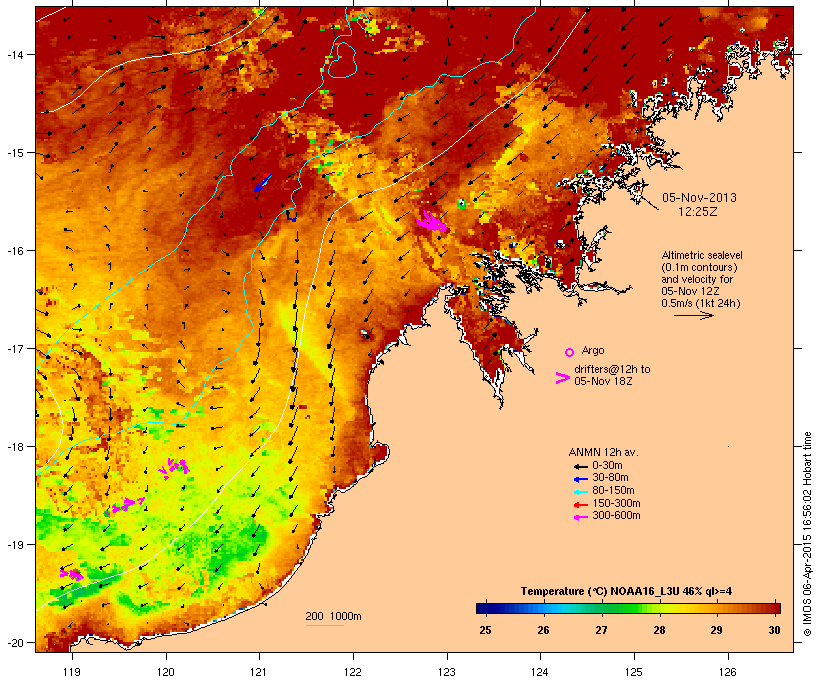The height and width of the screenshot is (680, 820).
Task: Click the 'Altimetric sealevel' text
Action: click(x=702, y=255)
